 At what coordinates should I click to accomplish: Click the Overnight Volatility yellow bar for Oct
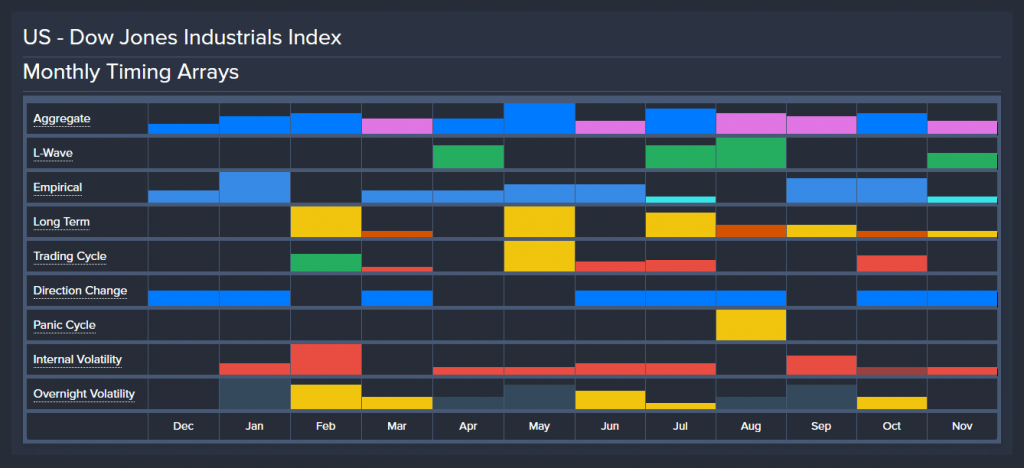892,403
